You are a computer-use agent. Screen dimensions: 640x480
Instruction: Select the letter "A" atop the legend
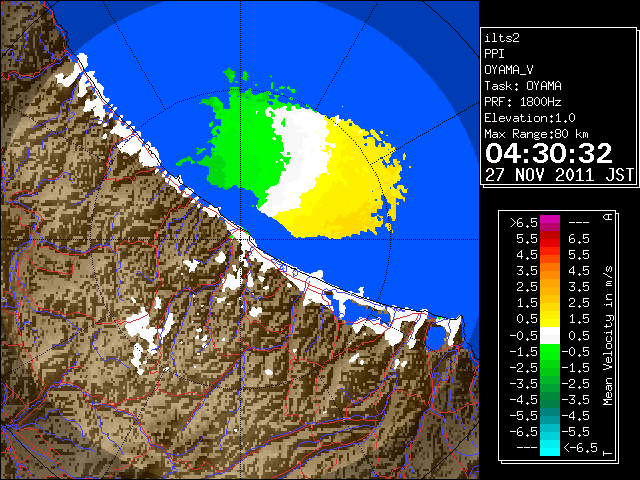608,217
